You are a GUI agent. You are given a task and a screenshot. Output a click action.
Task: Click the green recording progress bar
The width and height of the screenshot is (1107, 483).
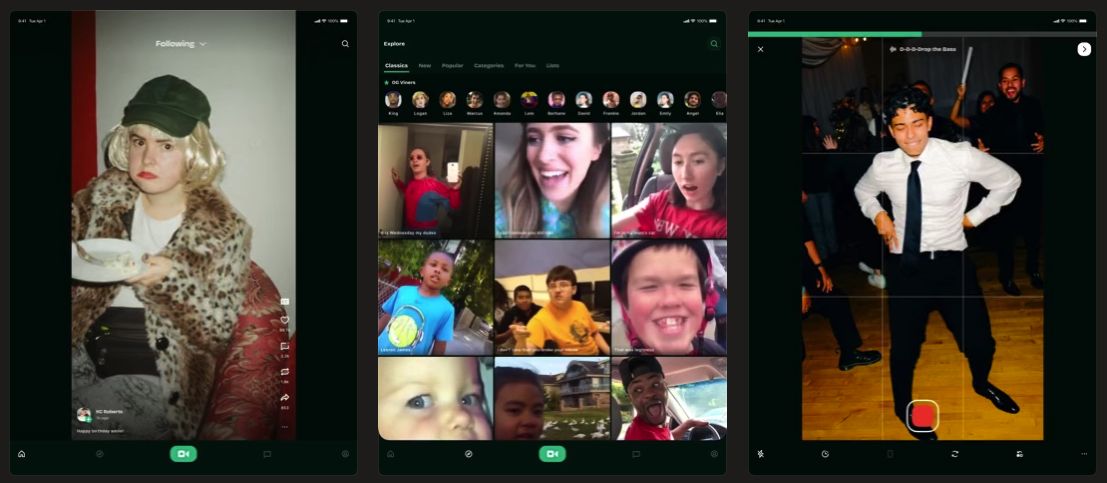835,34
